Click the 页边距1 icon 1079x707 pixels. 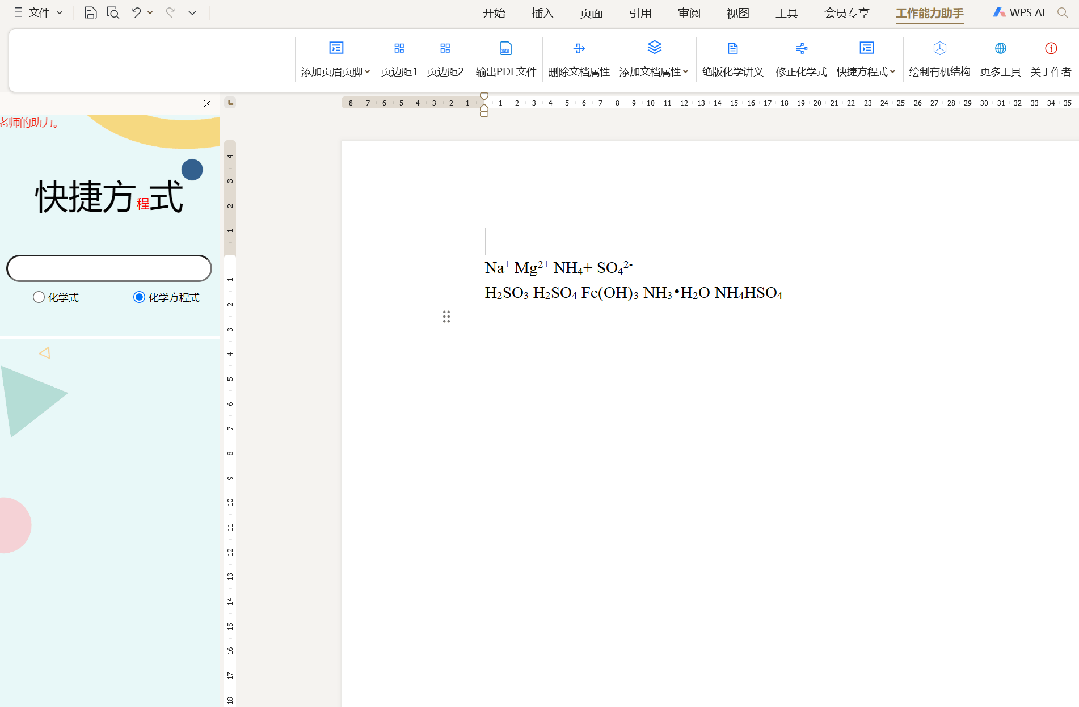[x=399, y=48]
